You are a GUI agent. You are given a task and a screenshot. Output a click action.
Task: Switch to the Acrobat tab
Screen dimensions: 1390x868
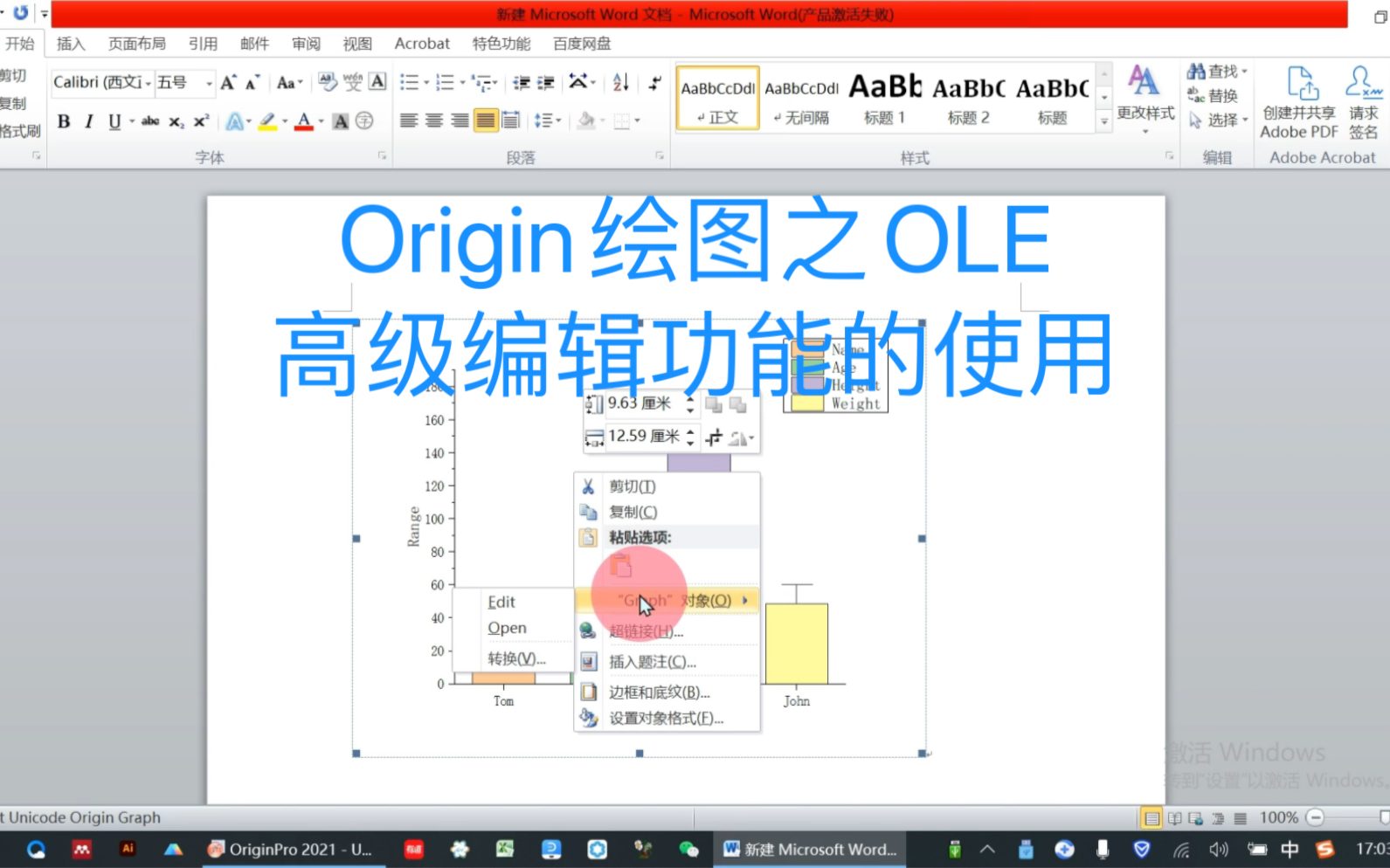(422, 44)
